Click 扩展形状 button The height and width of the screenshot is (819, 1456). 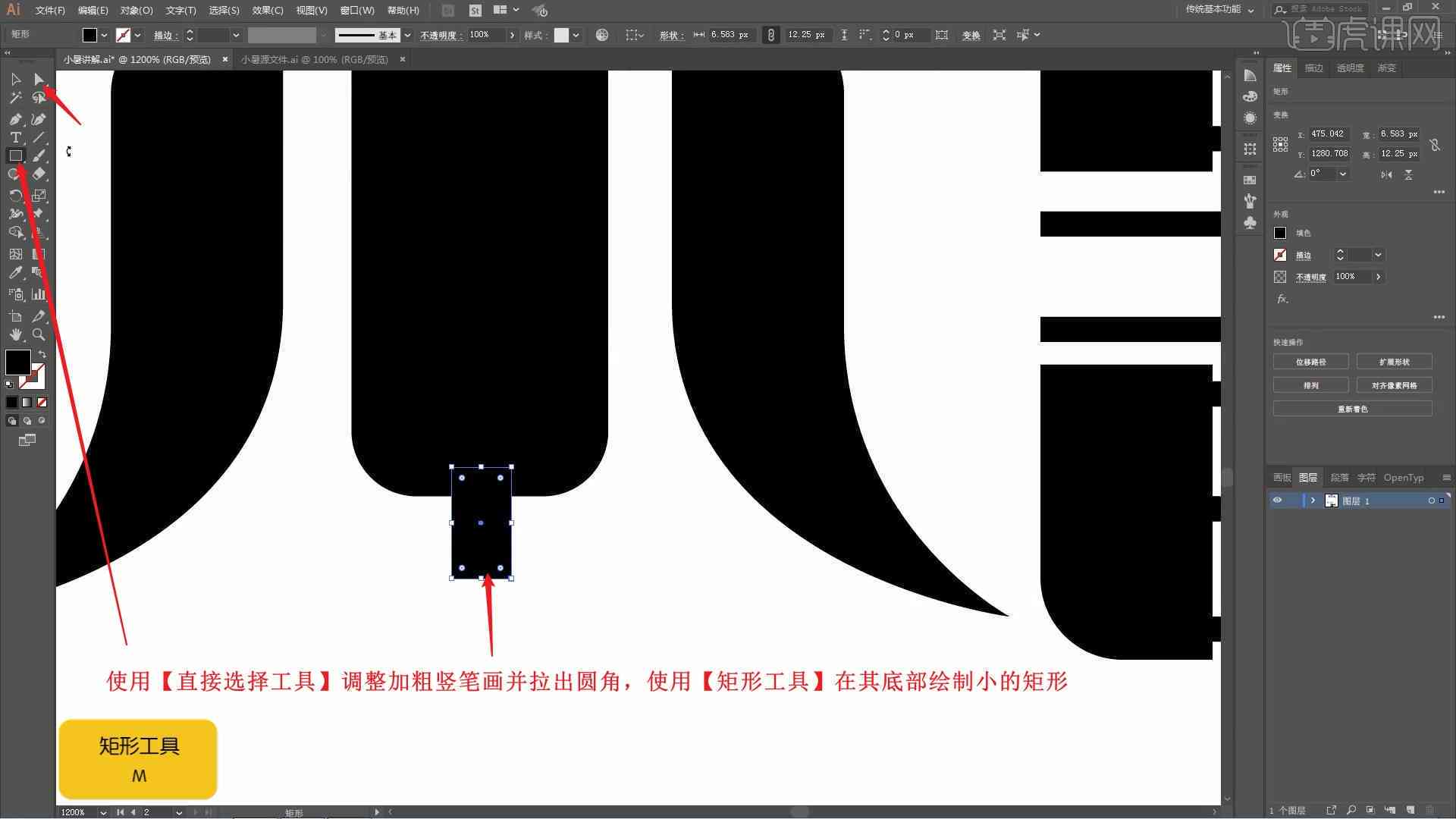coord(1395,362)
